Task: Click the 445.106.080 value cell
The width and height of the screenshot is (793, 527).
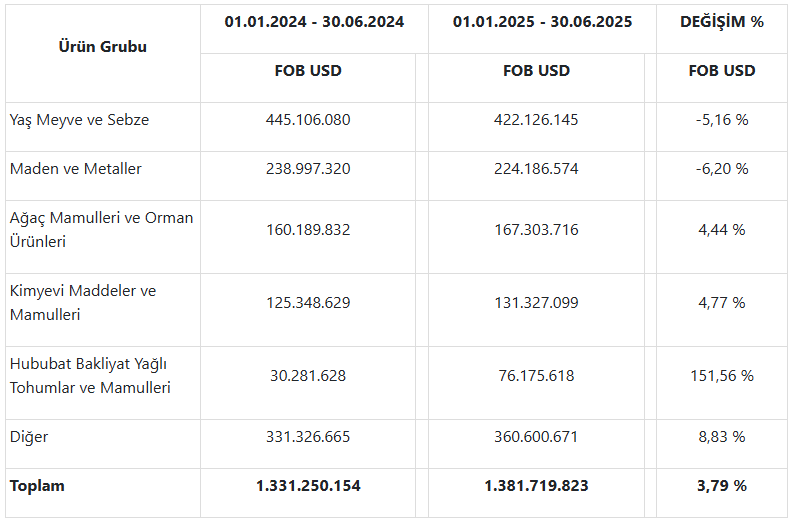Action: [x=308, y=120]
